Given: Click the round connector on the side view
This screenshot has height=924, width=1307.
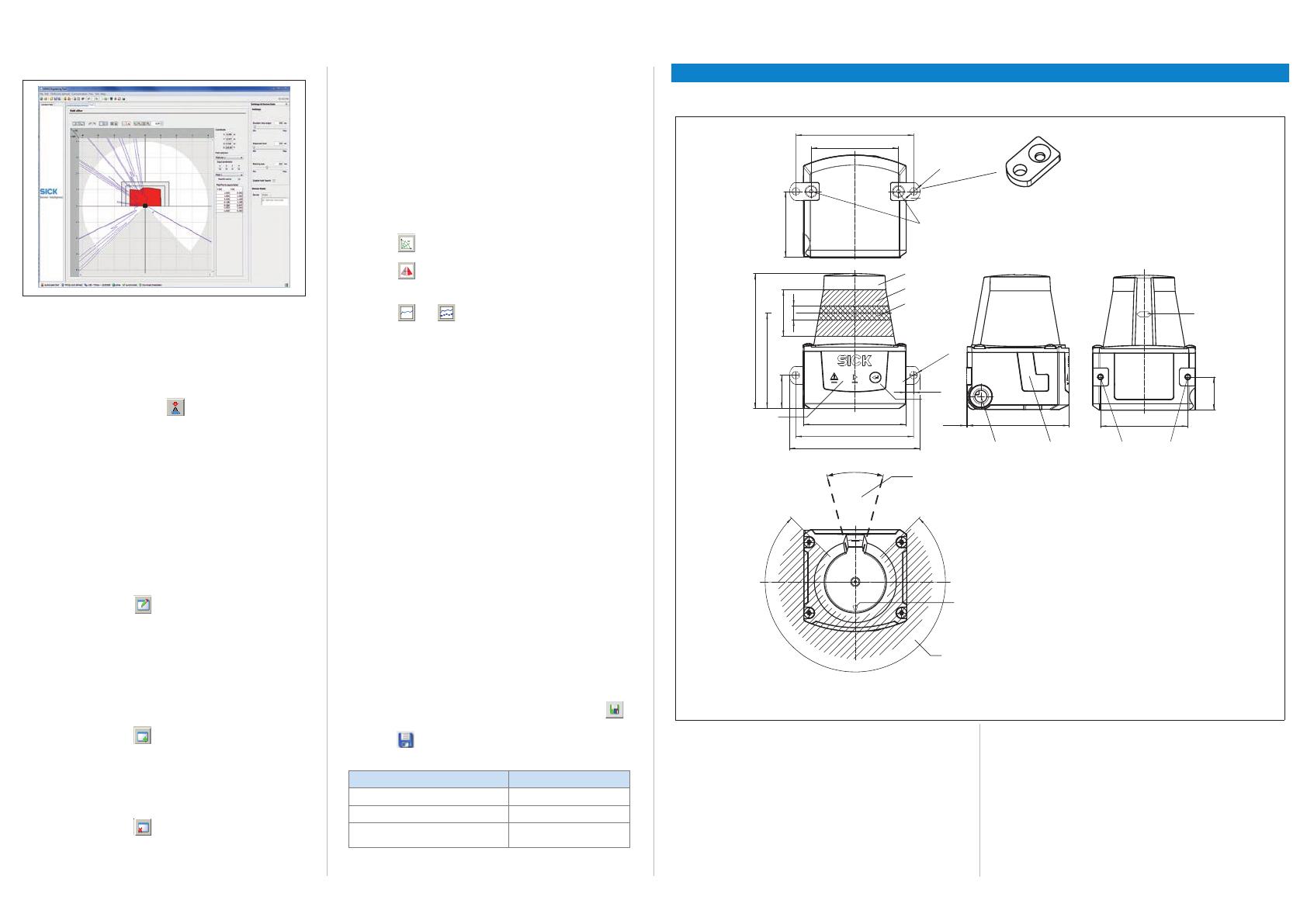Looking at the screenshot, I should [981, 397].
